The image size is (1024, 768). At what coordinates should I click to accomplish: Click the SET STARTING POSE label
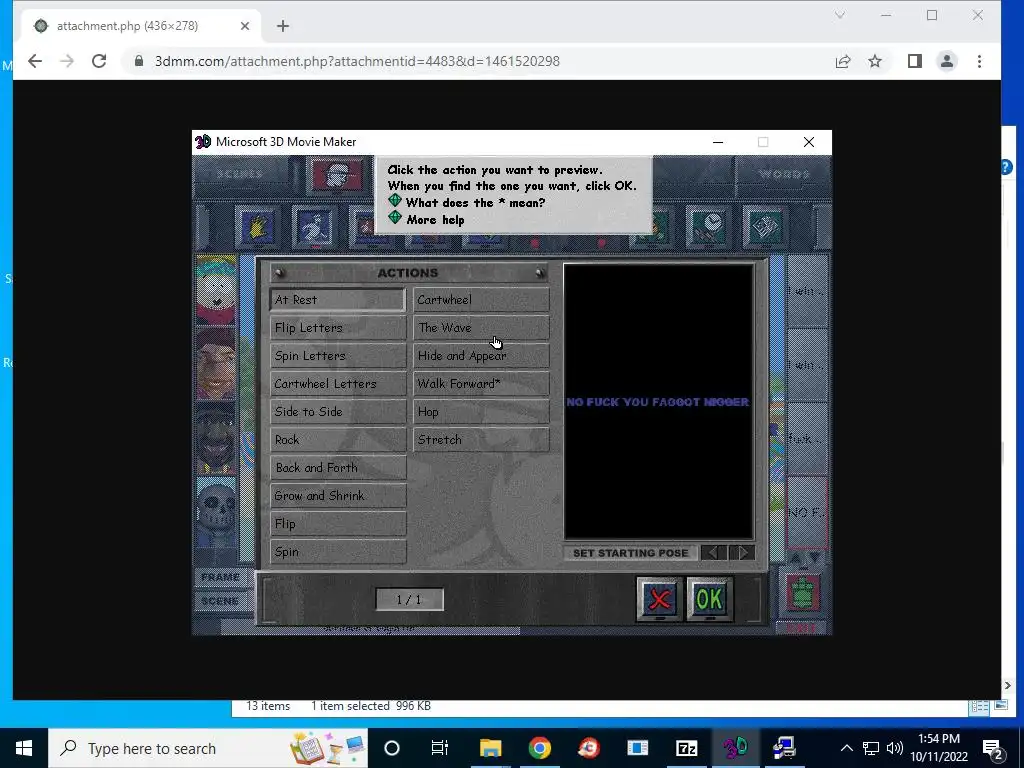pos(630,553)
